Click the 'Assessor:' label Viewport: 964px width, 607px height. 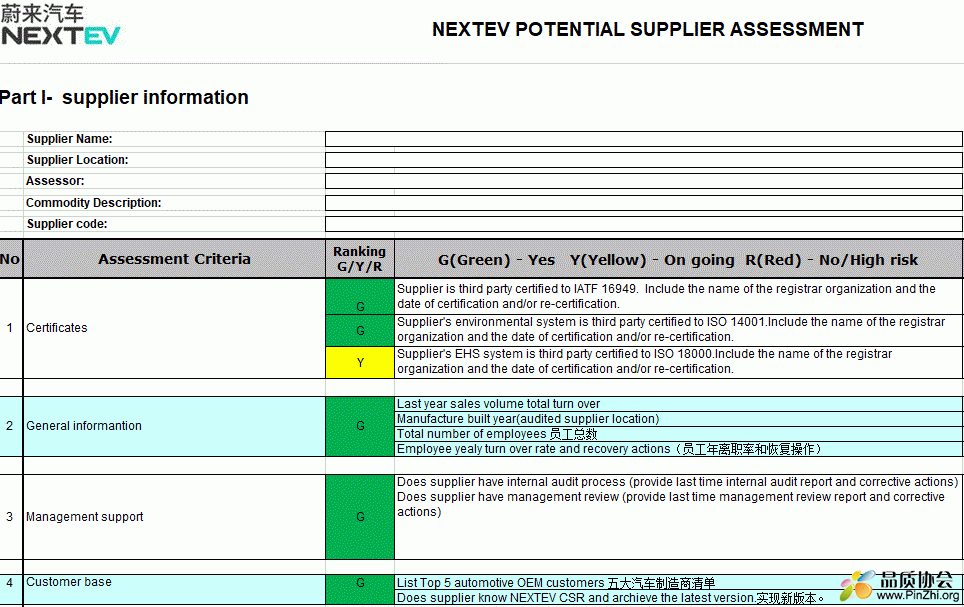[55, 181]
